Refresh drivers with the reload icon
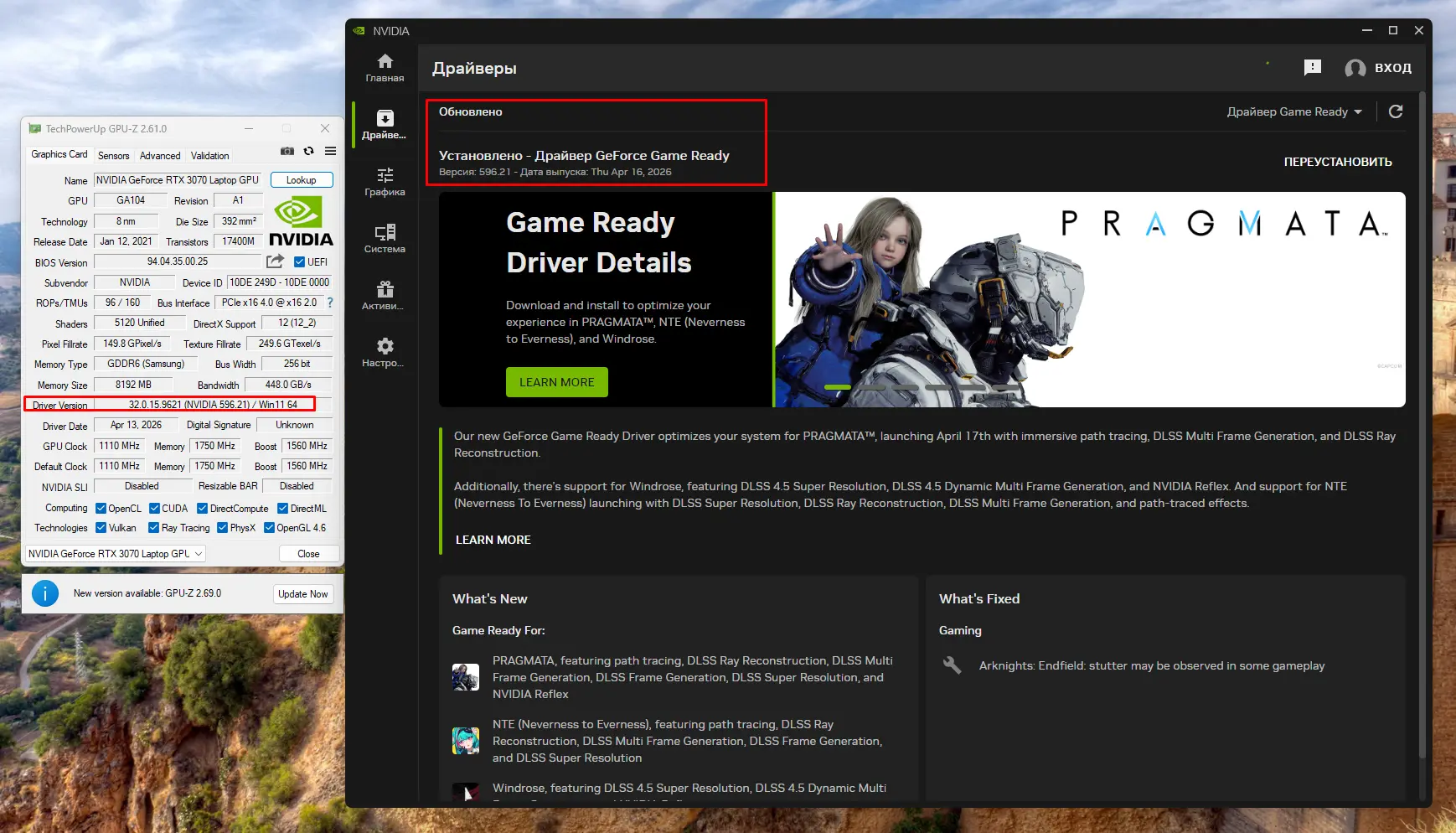Viewport: 1456px width, 833px height. [x=1396, y=111]
